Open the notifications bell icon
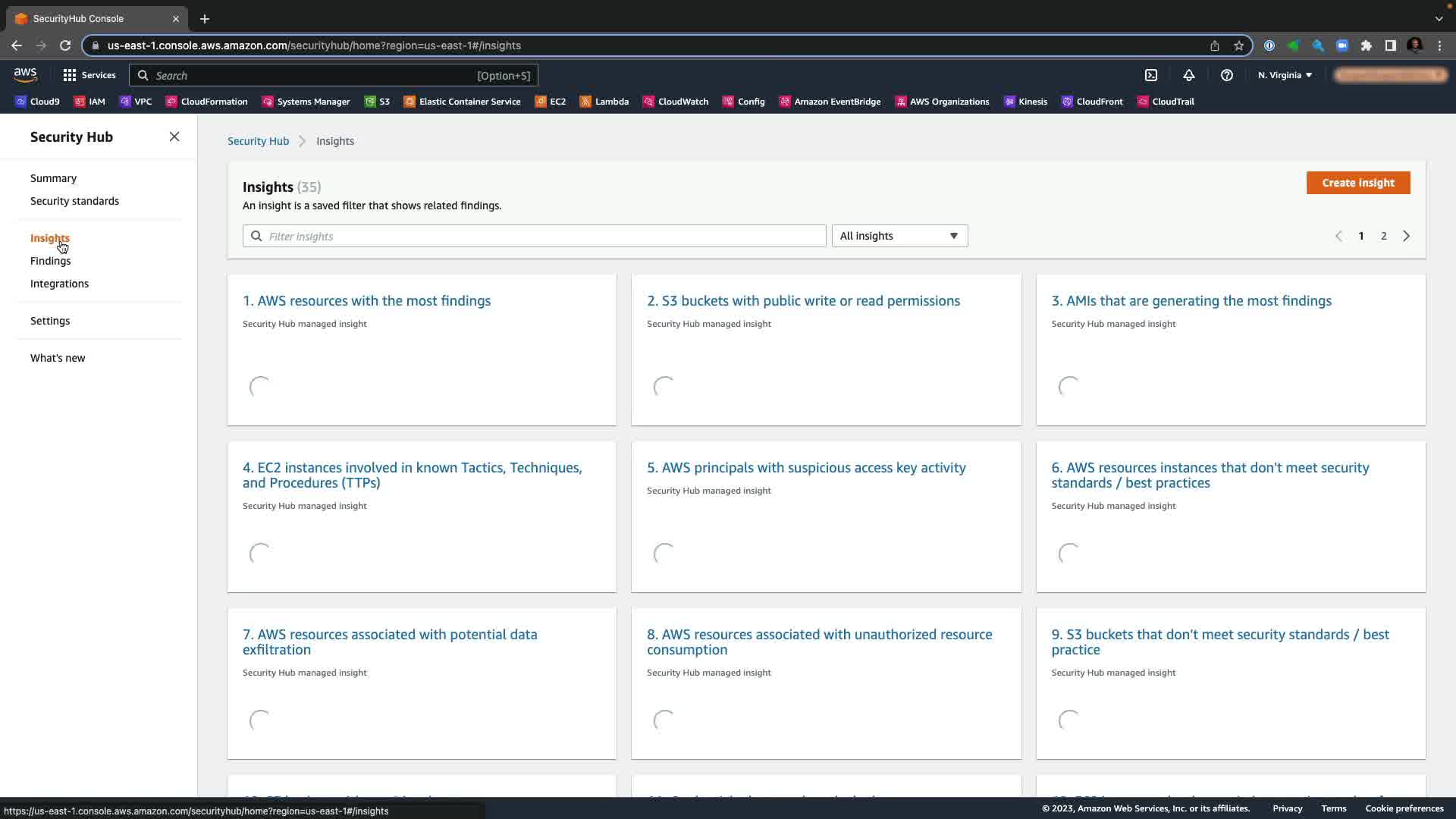 (x=1188, y=75)
